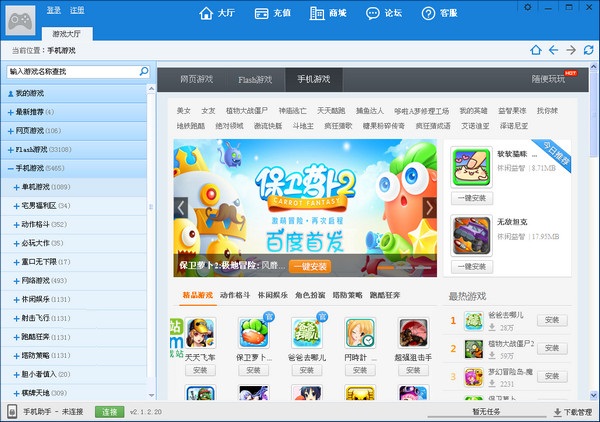Image resolution: width=600 pixels, height=422 pixels.
Task: Select 休闲娱乐 category tab
Action: (x=272, y=295)
